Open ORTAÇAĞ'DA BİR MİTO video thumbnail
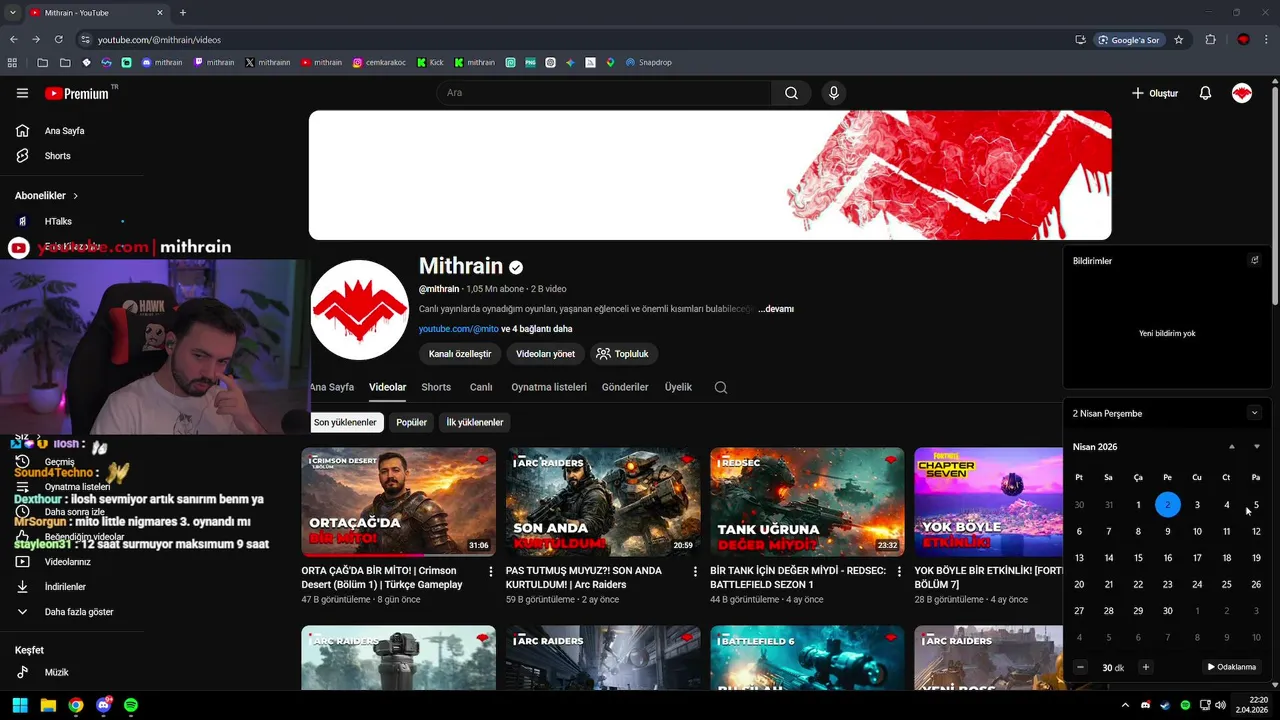This screenshot has width=1280, height=720. pyautogui.click(x=398, y=502)
